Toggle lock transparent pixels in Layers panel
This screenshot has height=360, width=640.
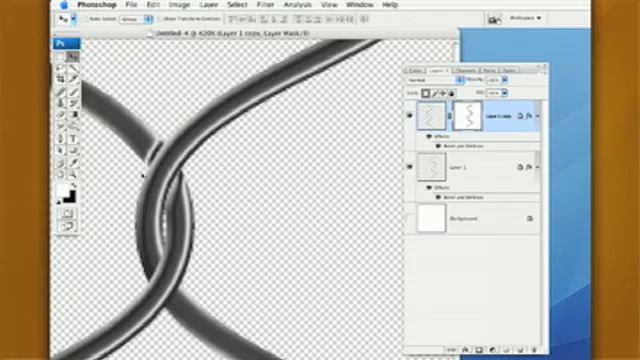pos(426,93)
